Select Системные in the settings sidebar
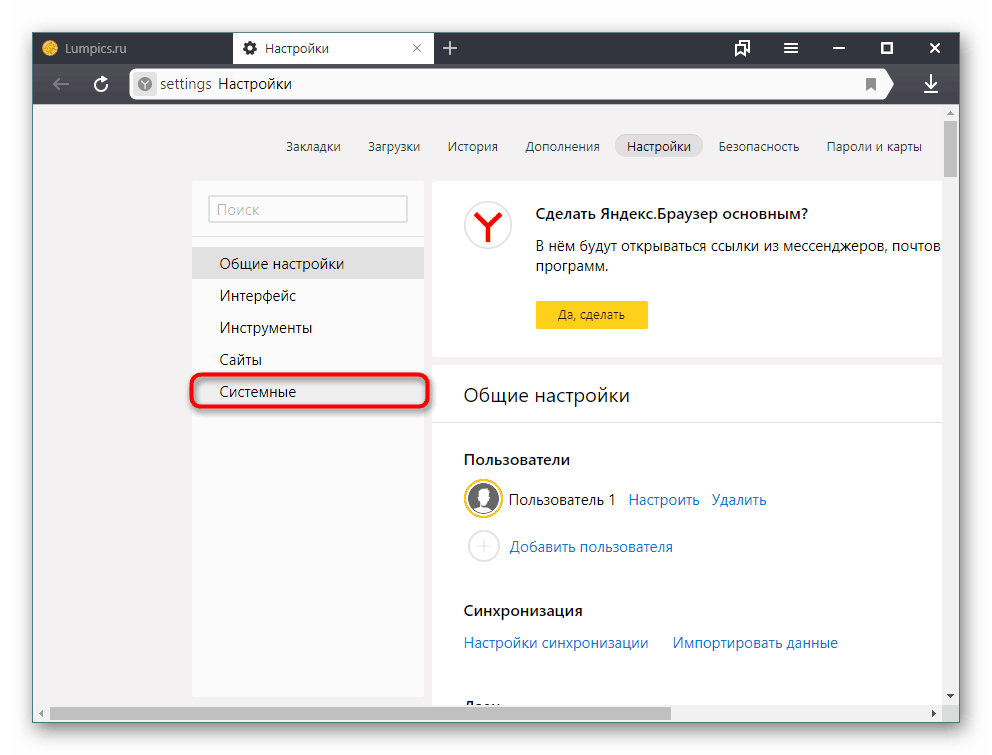 tap(257, 391)
